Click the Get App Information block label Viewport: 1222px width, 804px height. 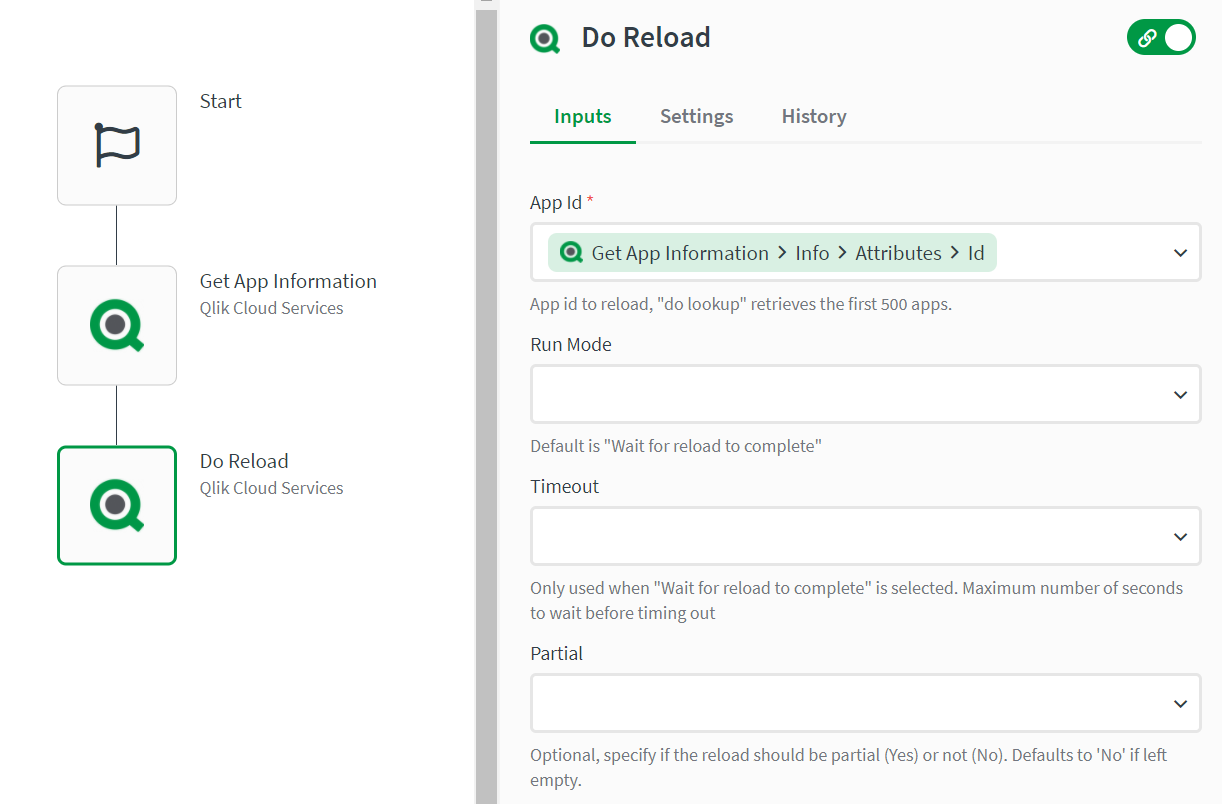288,281
